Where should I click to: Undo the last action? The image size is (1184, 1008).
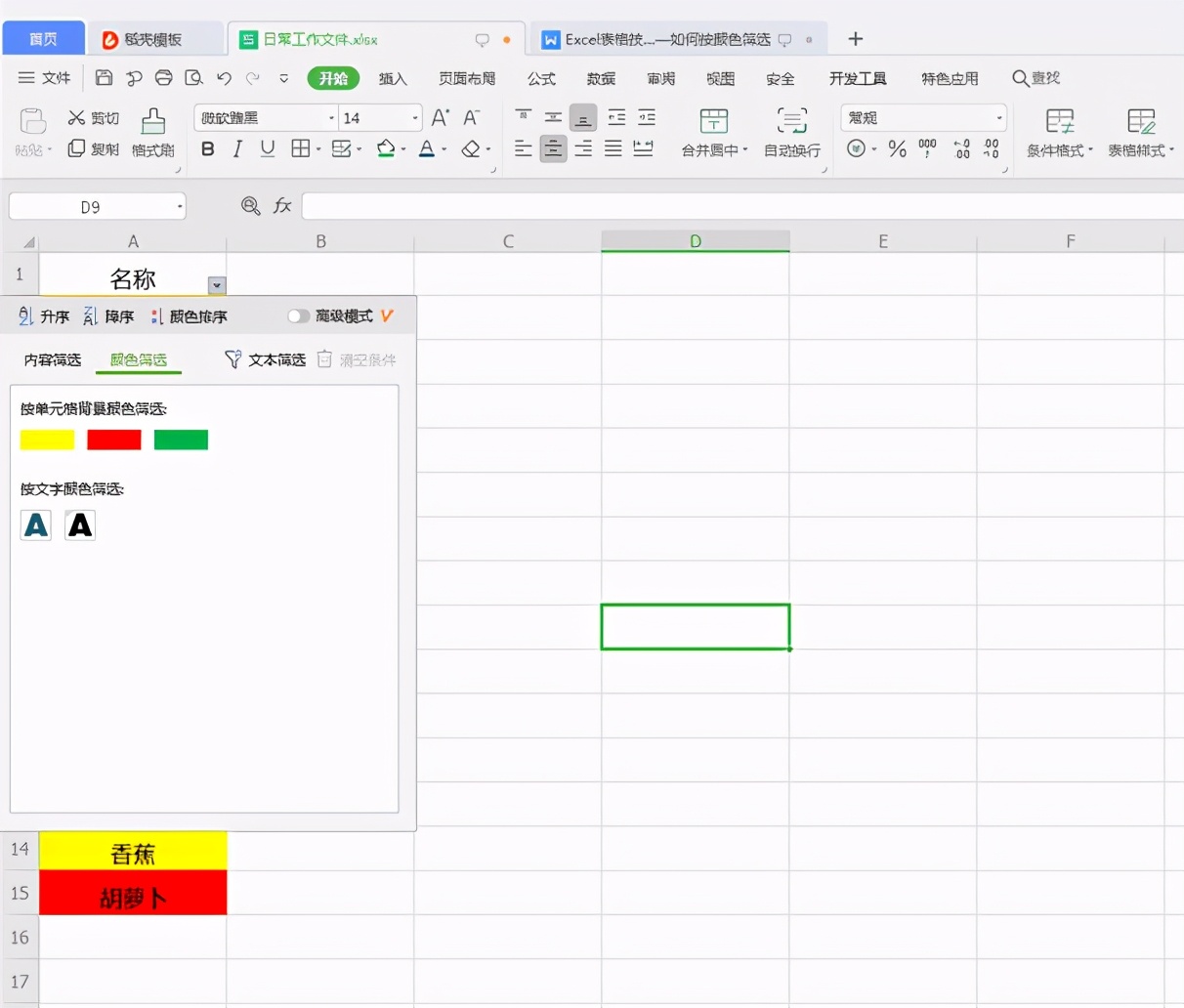pos(224,78)
